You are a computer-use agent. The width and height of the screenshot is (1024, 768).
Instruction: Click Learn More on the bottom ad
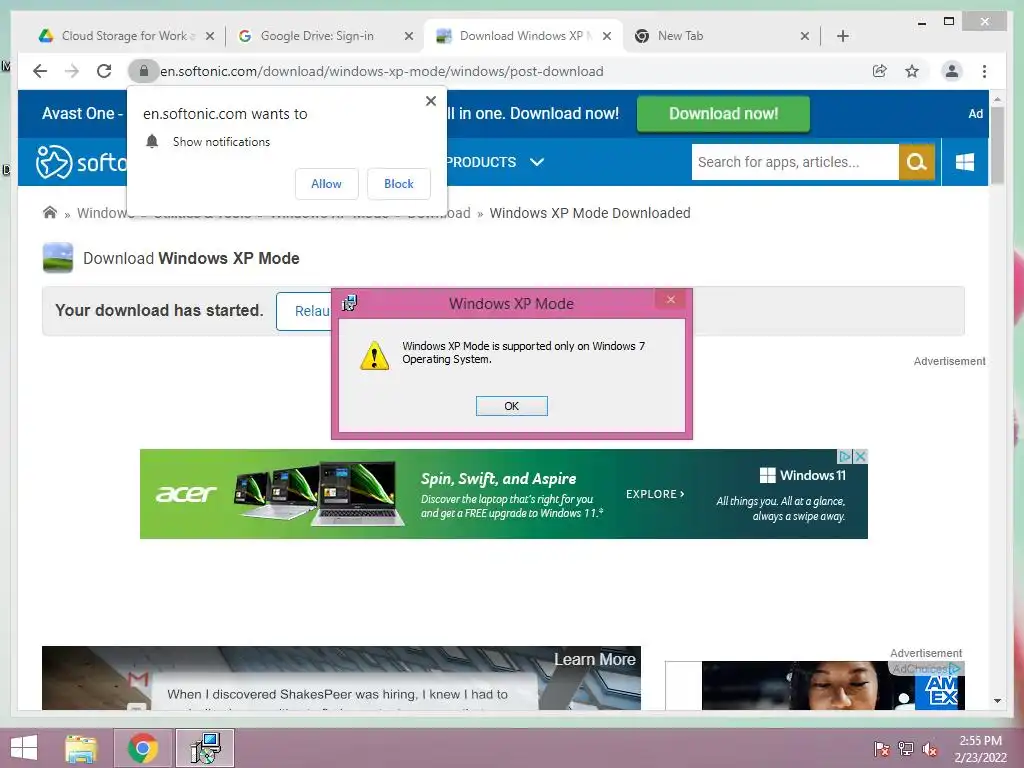pyautogui.click(x=594, y=660)
